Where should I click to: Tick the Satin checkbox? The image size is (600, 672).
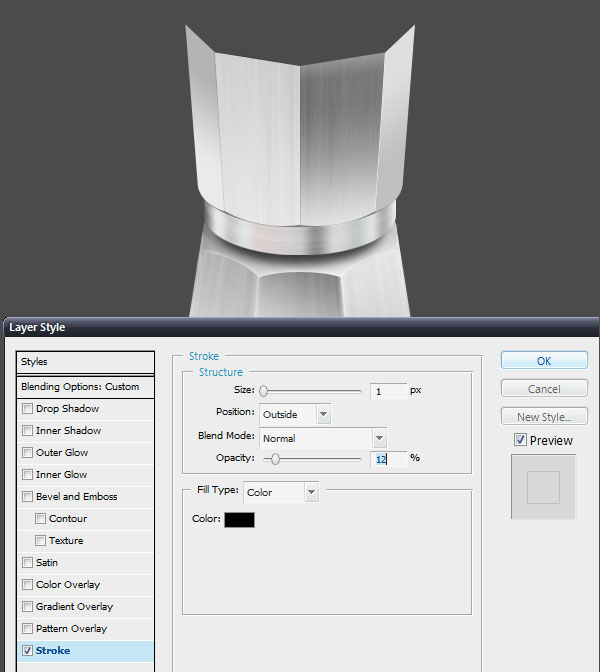(27, 562)
